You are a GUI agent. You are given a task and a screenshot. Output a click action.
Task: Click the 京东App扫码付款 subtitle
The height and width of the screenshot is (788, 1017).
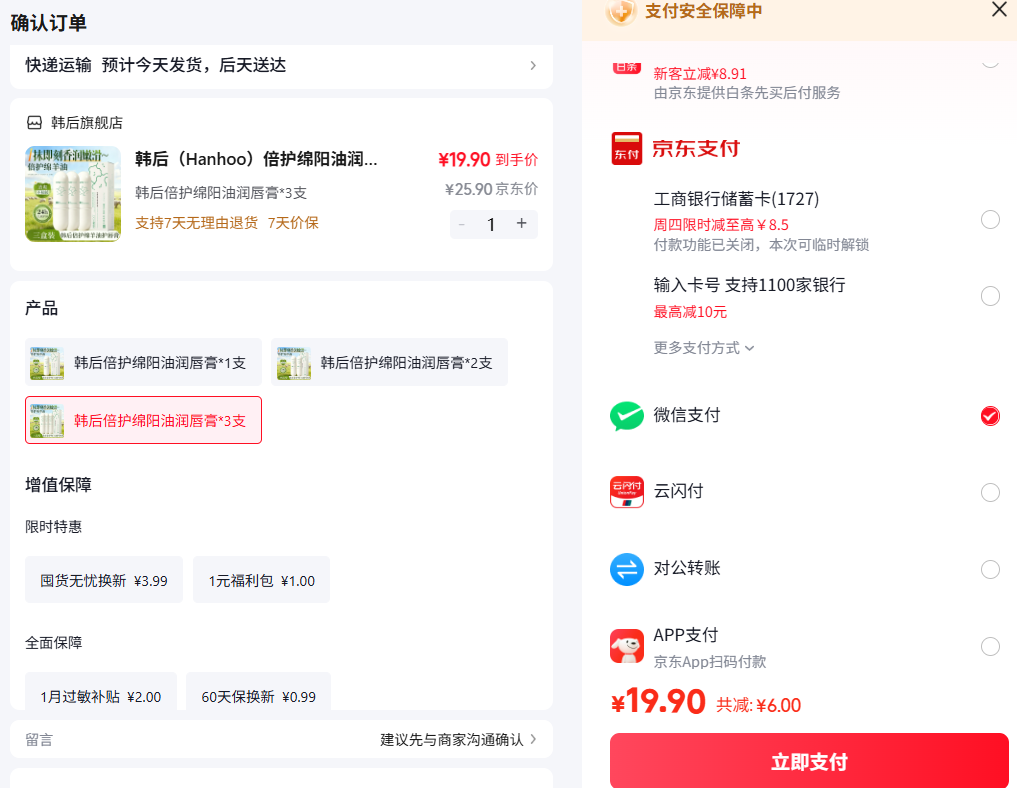(710, 662)
